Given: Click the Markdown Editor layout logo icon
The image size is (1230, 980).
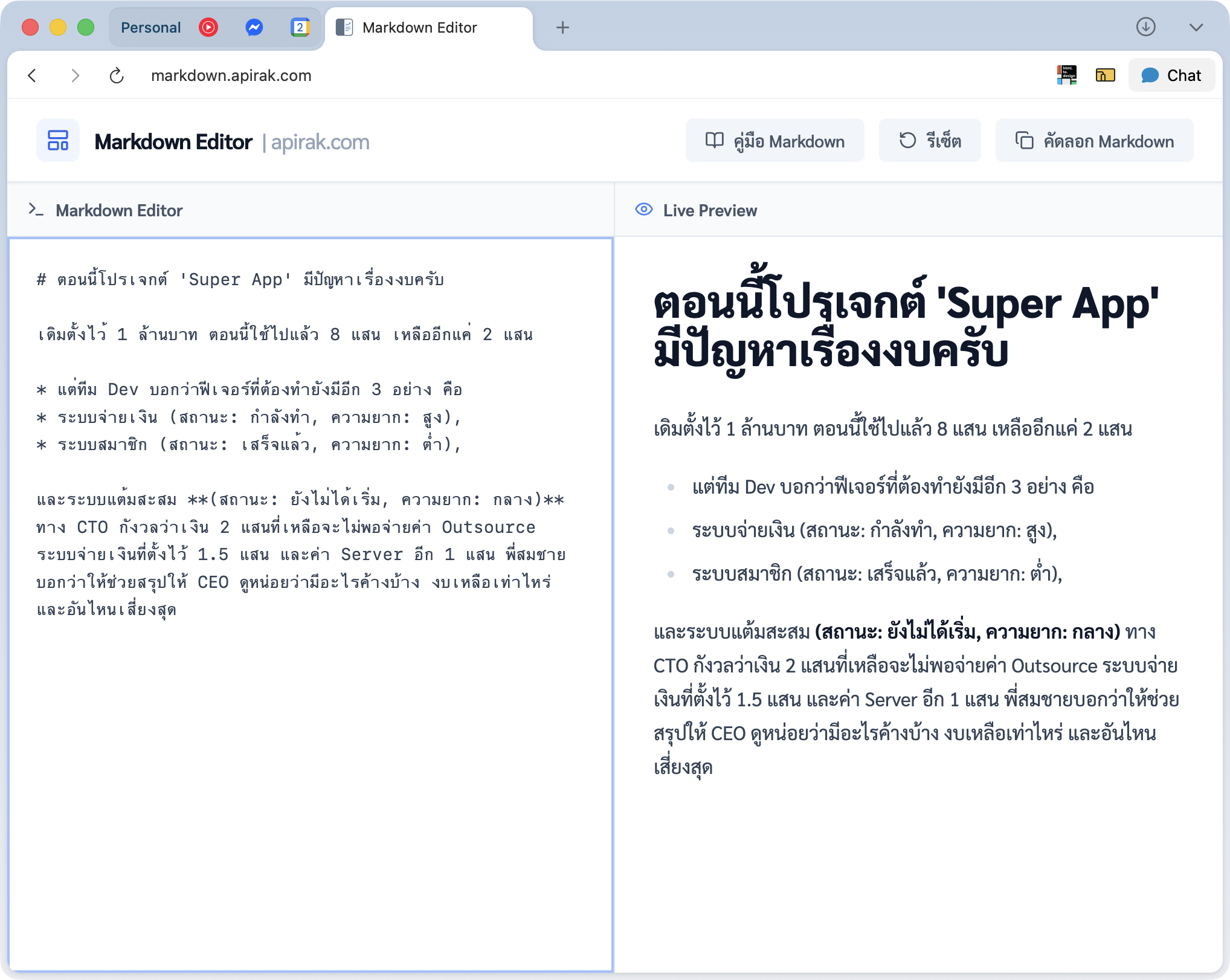Looking at the screenshot, I should pos(57,140).
